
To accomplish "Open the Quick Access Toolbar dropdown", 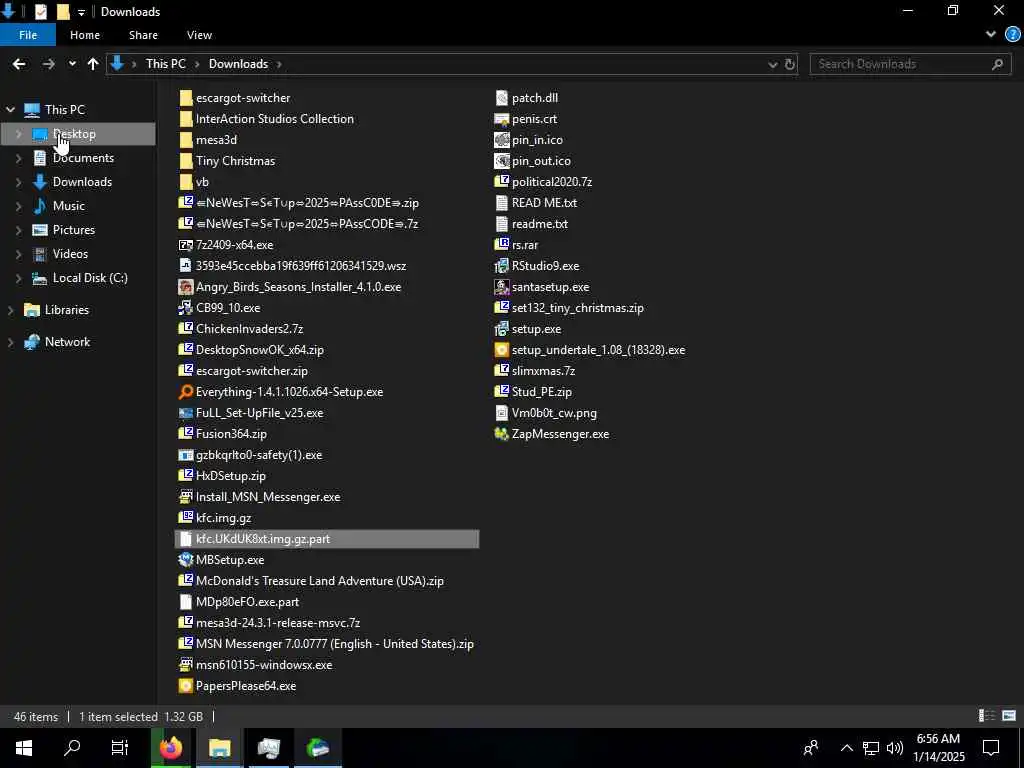I will tap(81, 12).
